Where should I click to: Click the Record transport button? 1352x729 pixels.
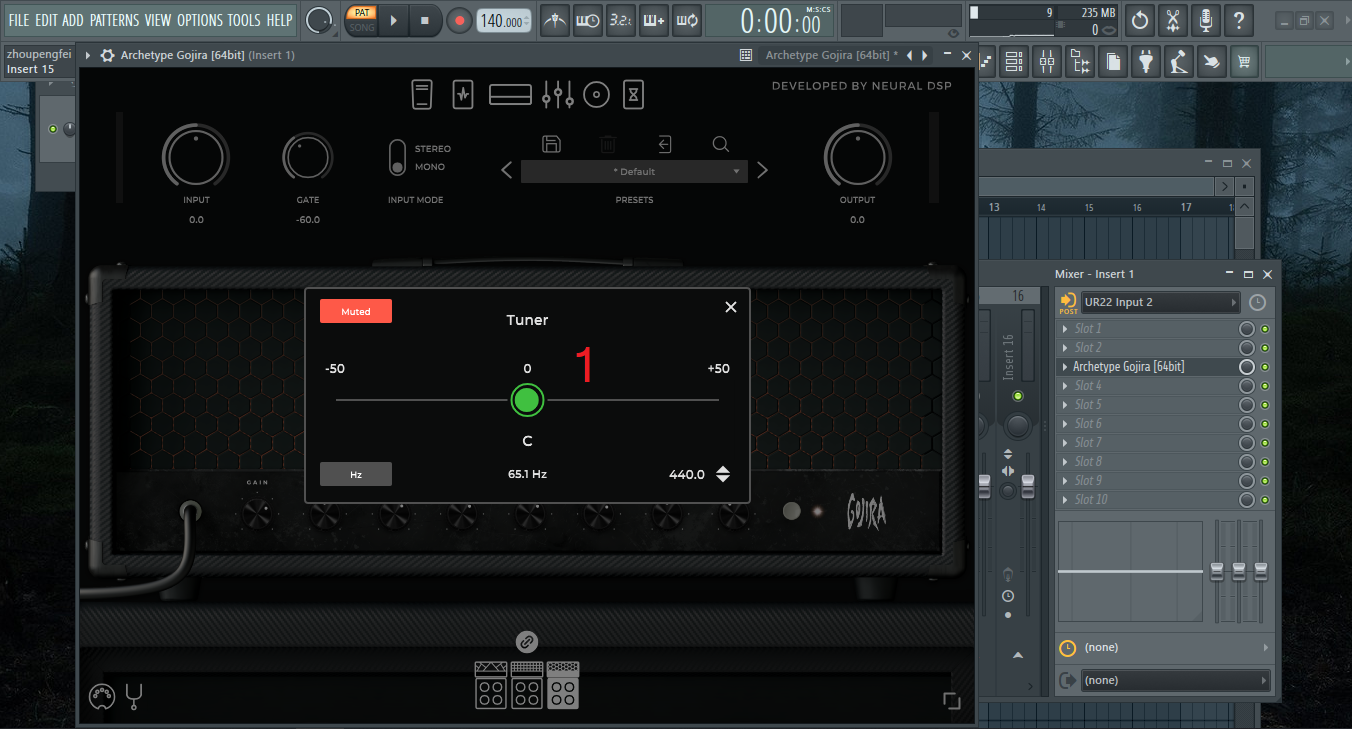pos(459,20)
